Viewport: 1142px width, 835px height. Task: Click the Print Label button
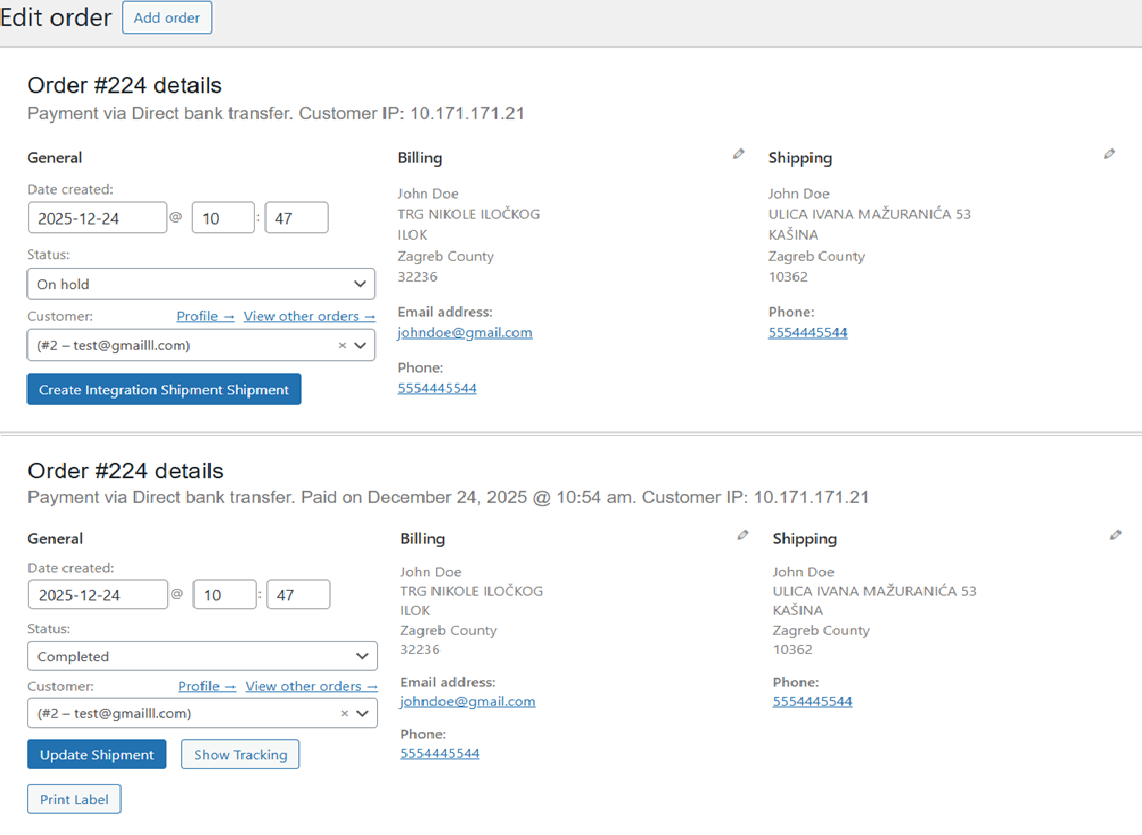click(x=73, y=798)
